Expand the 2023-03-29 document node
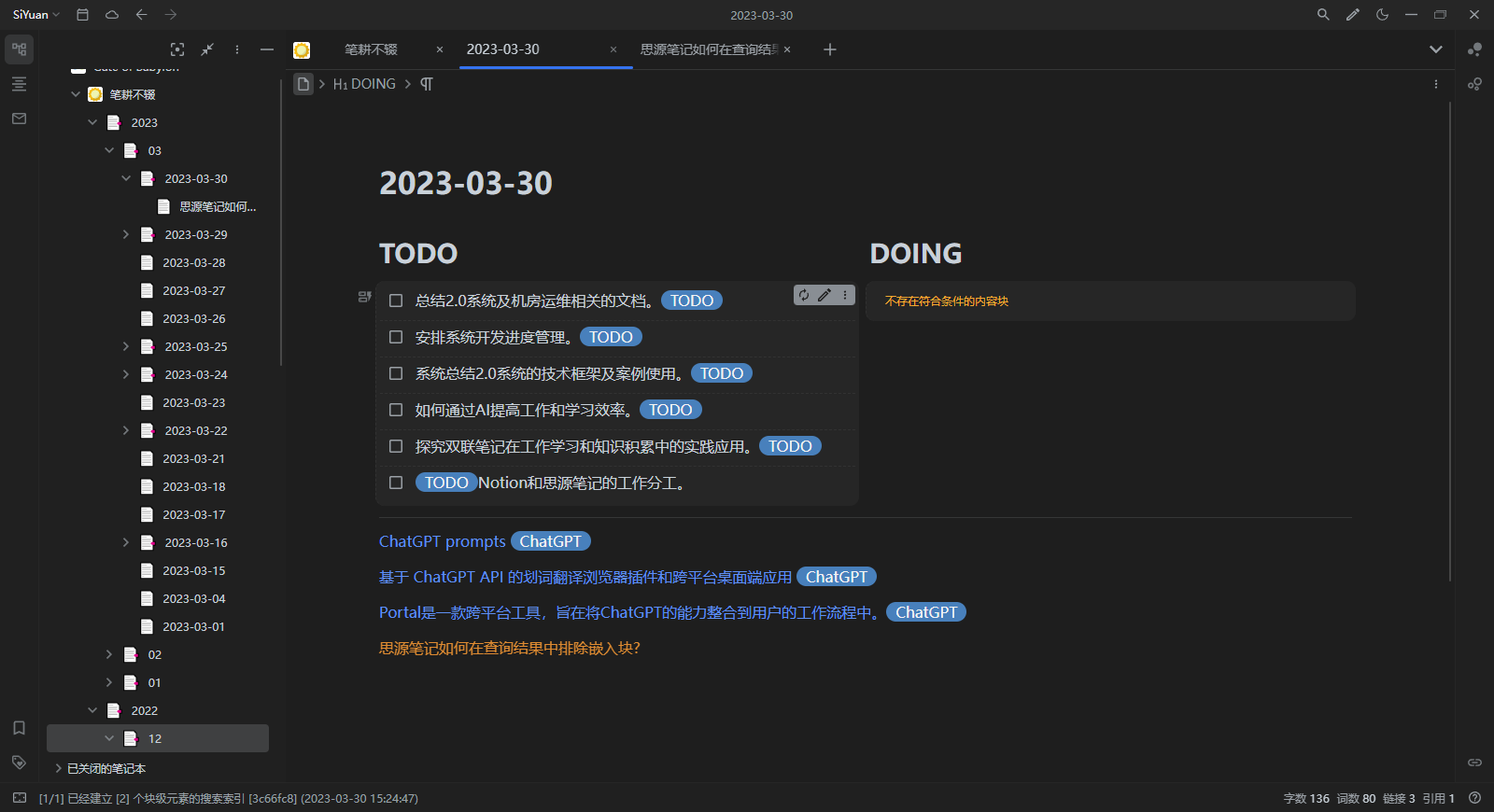 point(126,234)
